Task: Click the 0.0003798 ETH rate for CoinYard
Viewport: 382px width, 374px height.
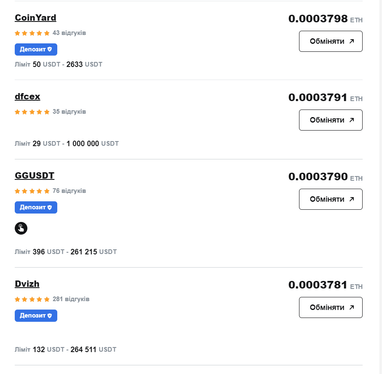Action: [x=325, y=19]
